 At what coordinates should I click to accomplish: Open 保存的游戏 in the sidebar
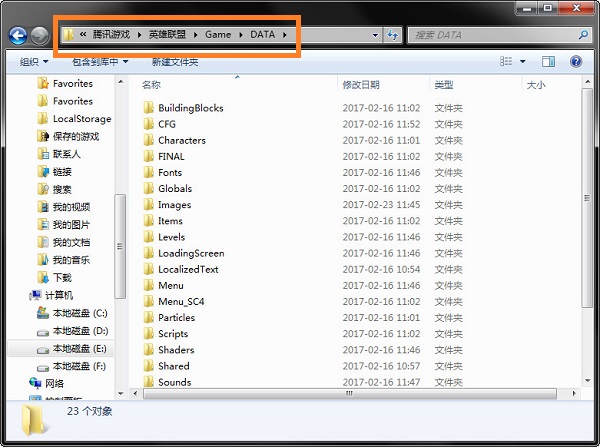(x=76, y=136)
